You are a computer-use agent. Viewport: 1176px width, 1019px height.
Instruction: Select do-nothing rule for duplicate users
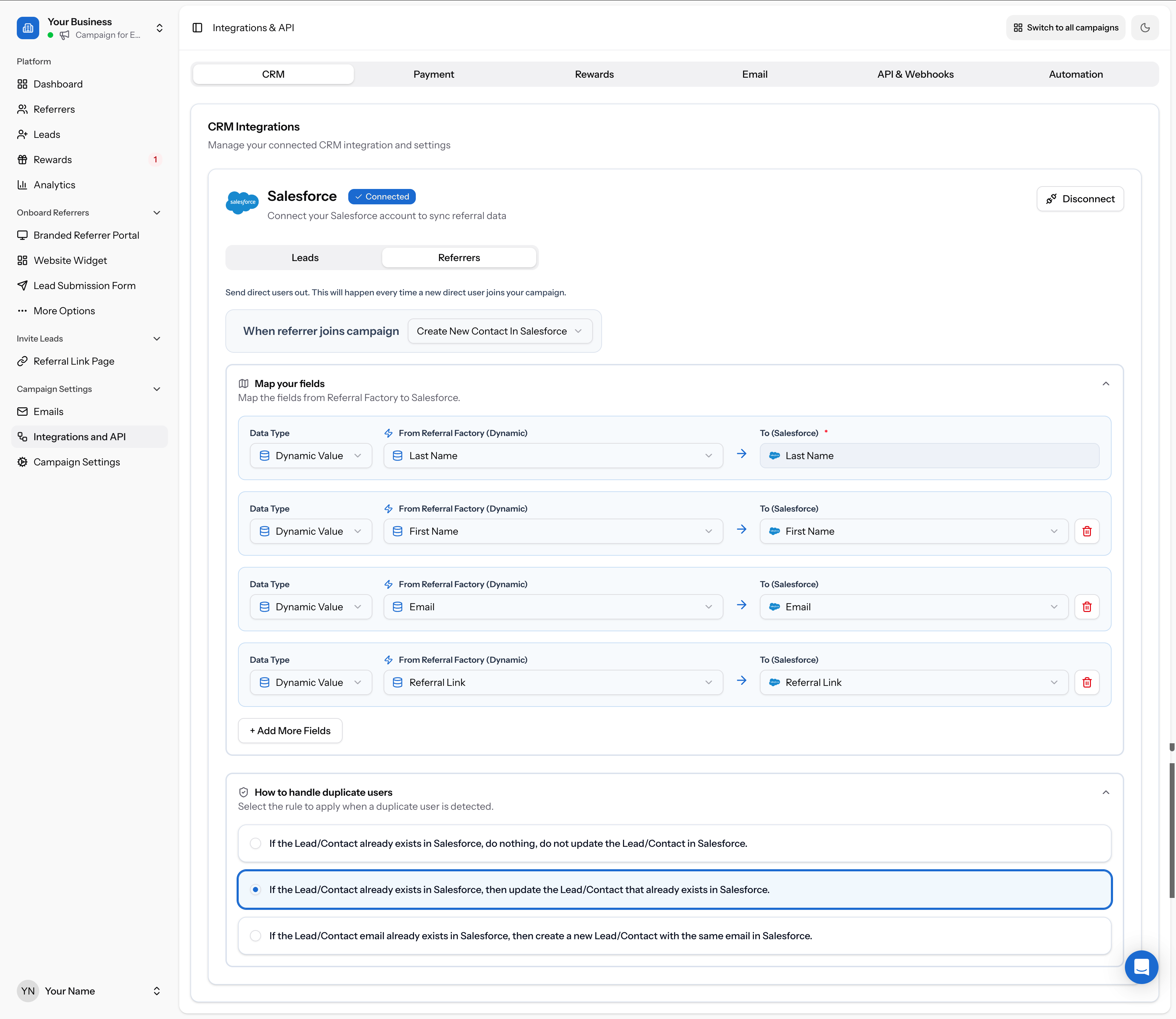[256, 844]
